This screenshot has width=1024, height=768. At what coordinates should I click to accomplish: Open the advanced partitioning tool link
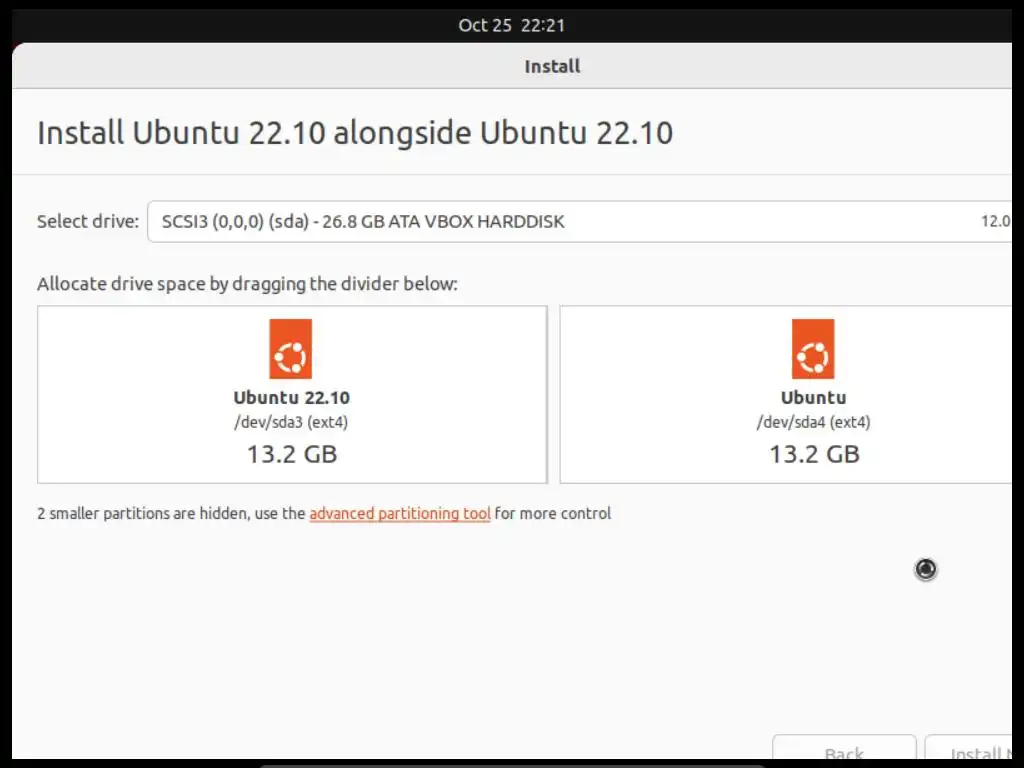click(x=399, y=513)
